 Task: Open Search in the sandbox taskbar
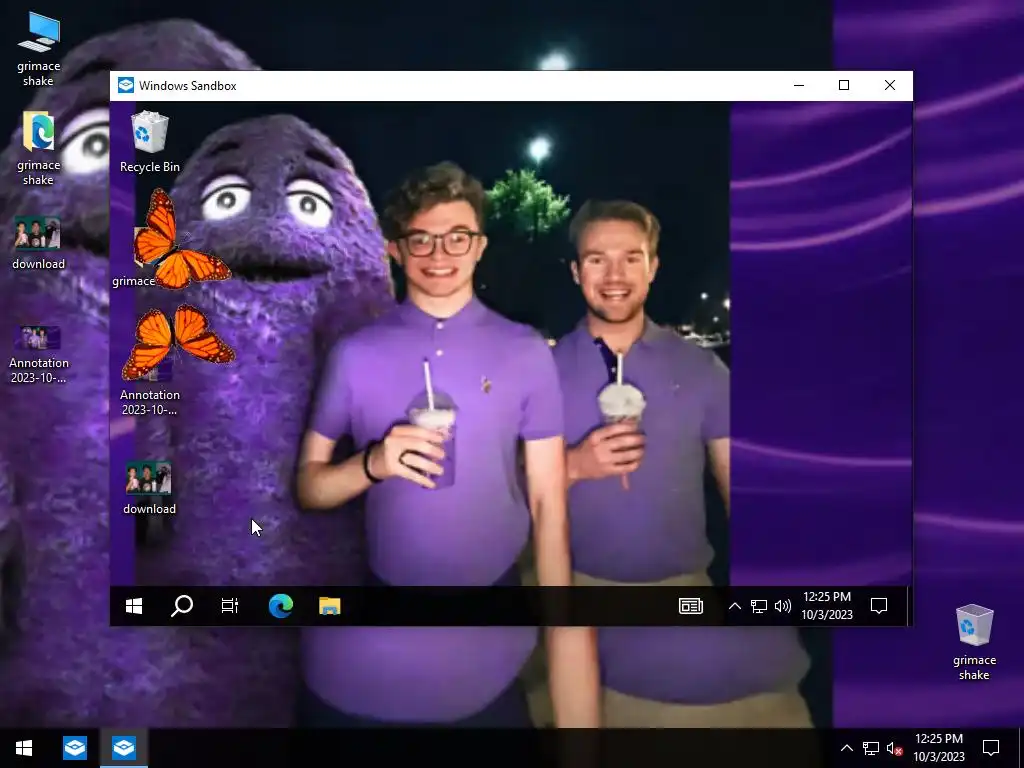pyautogui.click(x=182, y=606)
